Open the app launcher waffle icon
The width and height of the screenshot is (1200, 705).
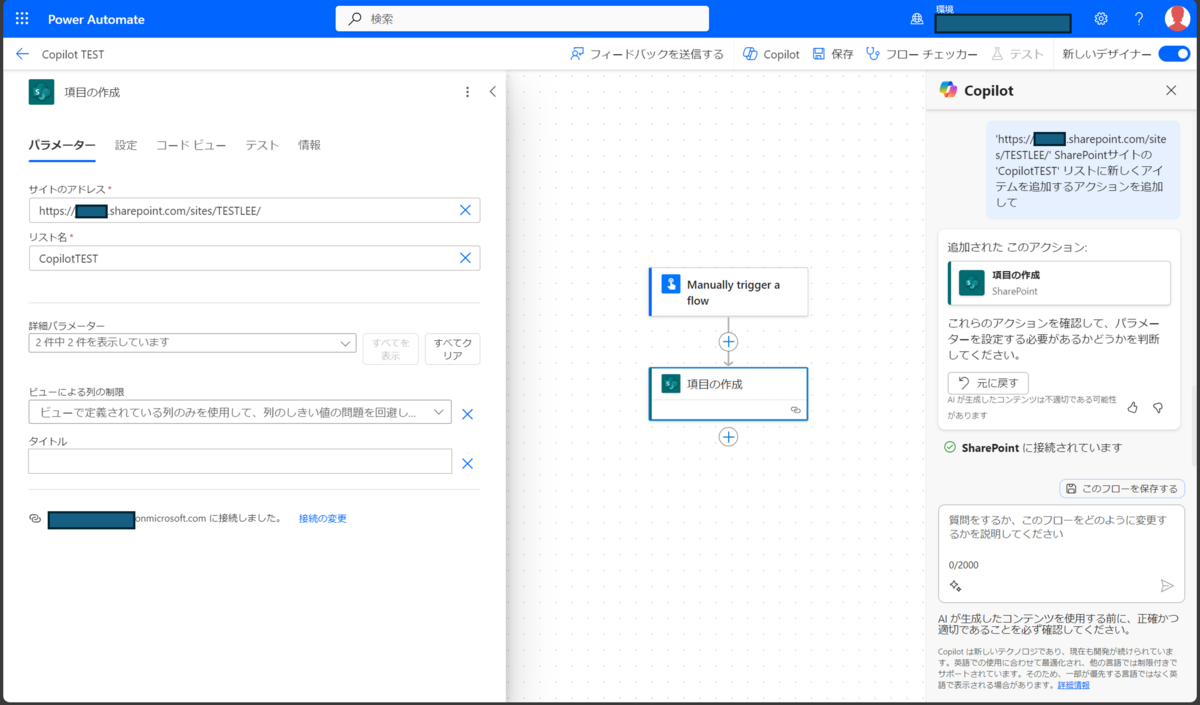pyautogui.click(x=22, y=19)
